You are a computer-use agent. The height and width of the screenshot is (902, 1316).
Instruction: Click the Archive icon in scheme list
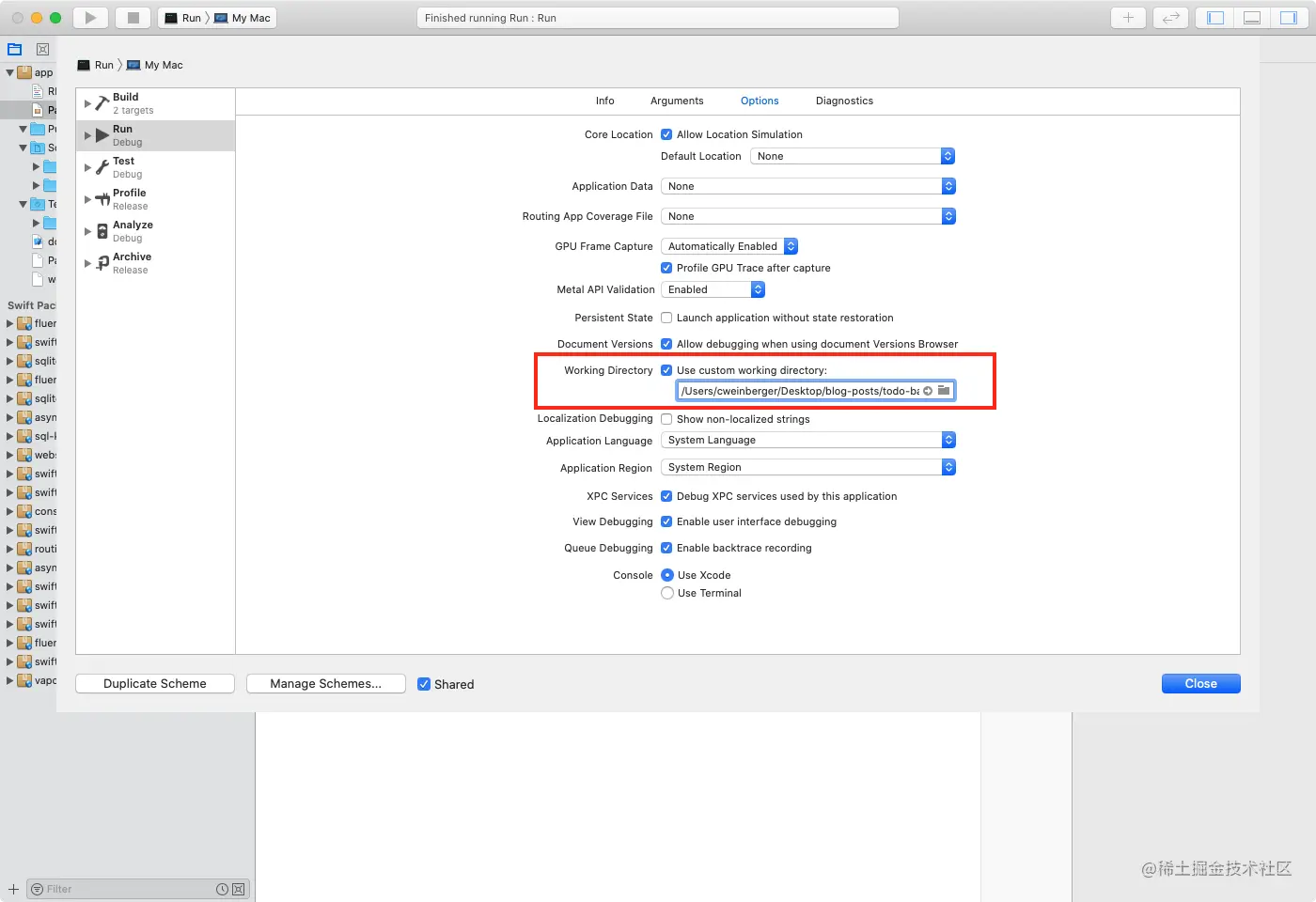coord(102,263)
